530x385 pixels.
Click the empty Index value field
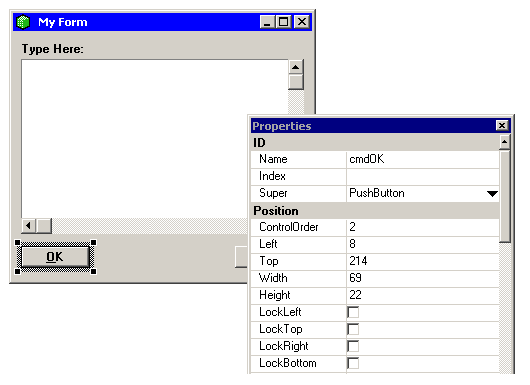(423, 176)
